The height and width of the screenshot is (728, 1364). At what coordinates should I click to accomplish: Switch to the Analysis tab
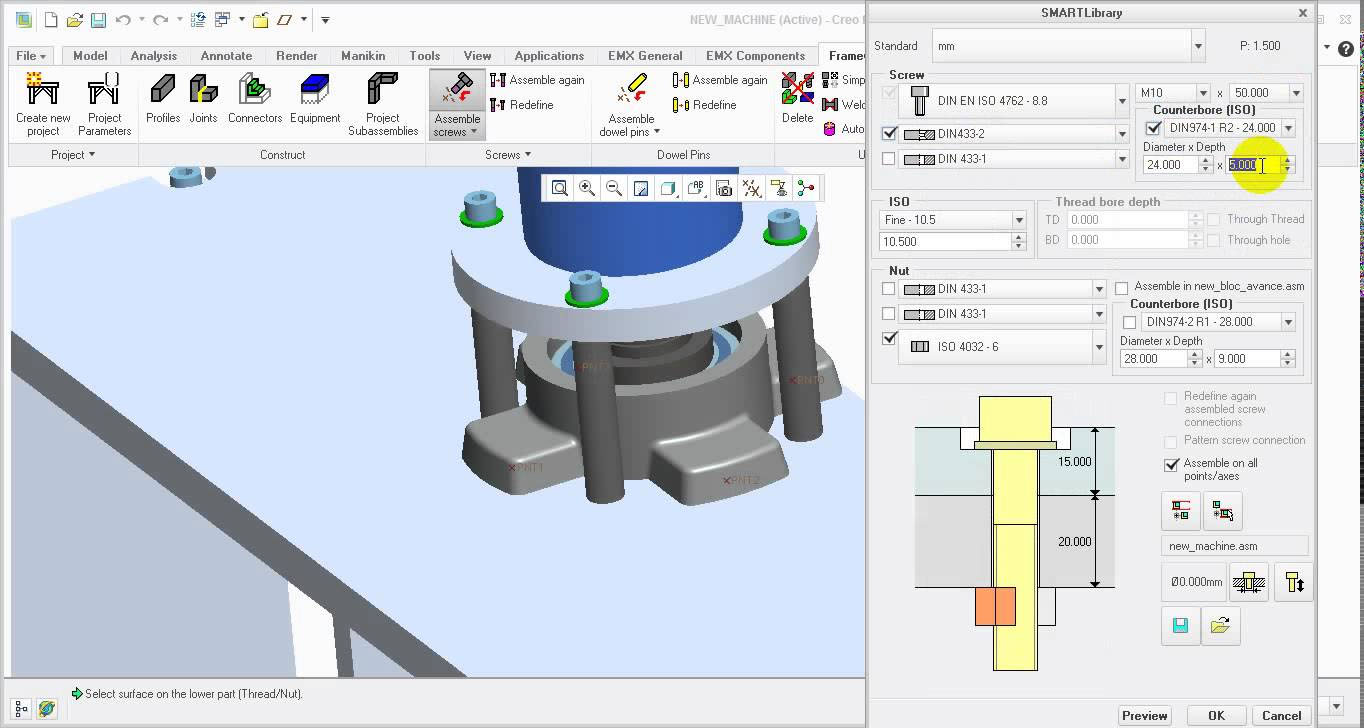click(x=154, y=56)
